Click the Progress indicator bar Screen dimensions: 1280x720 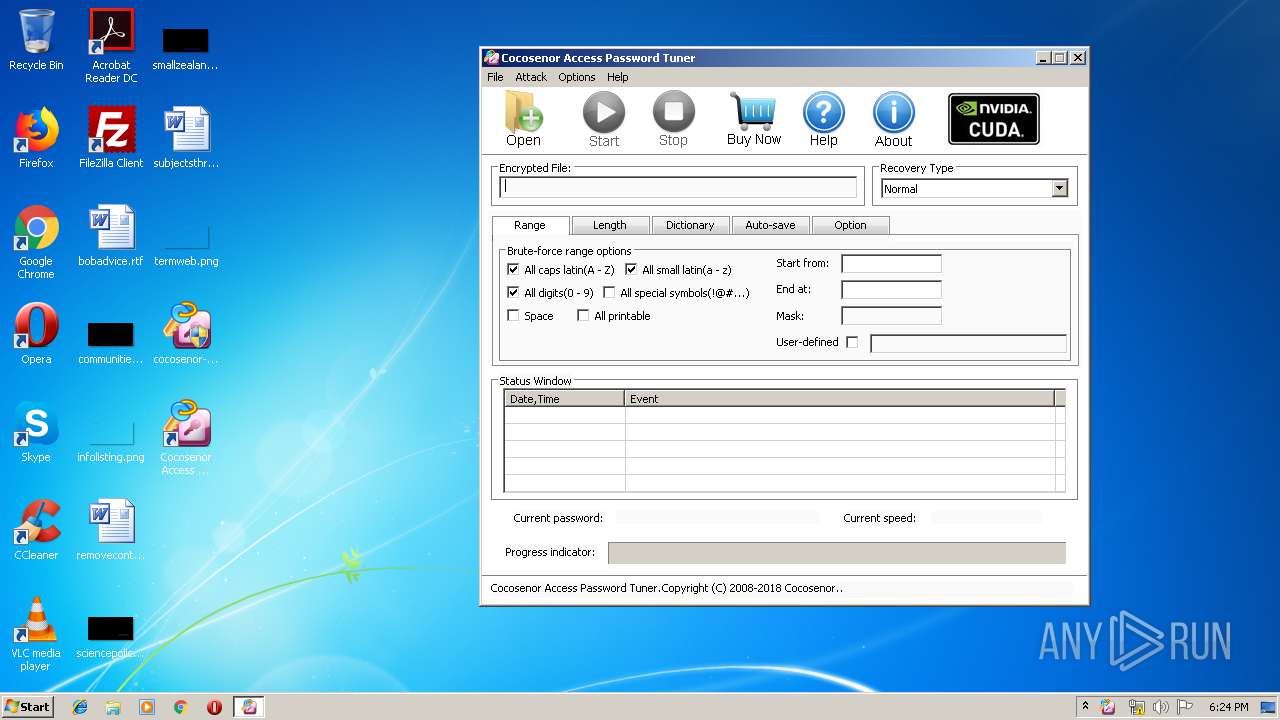[x=837, y=553]
